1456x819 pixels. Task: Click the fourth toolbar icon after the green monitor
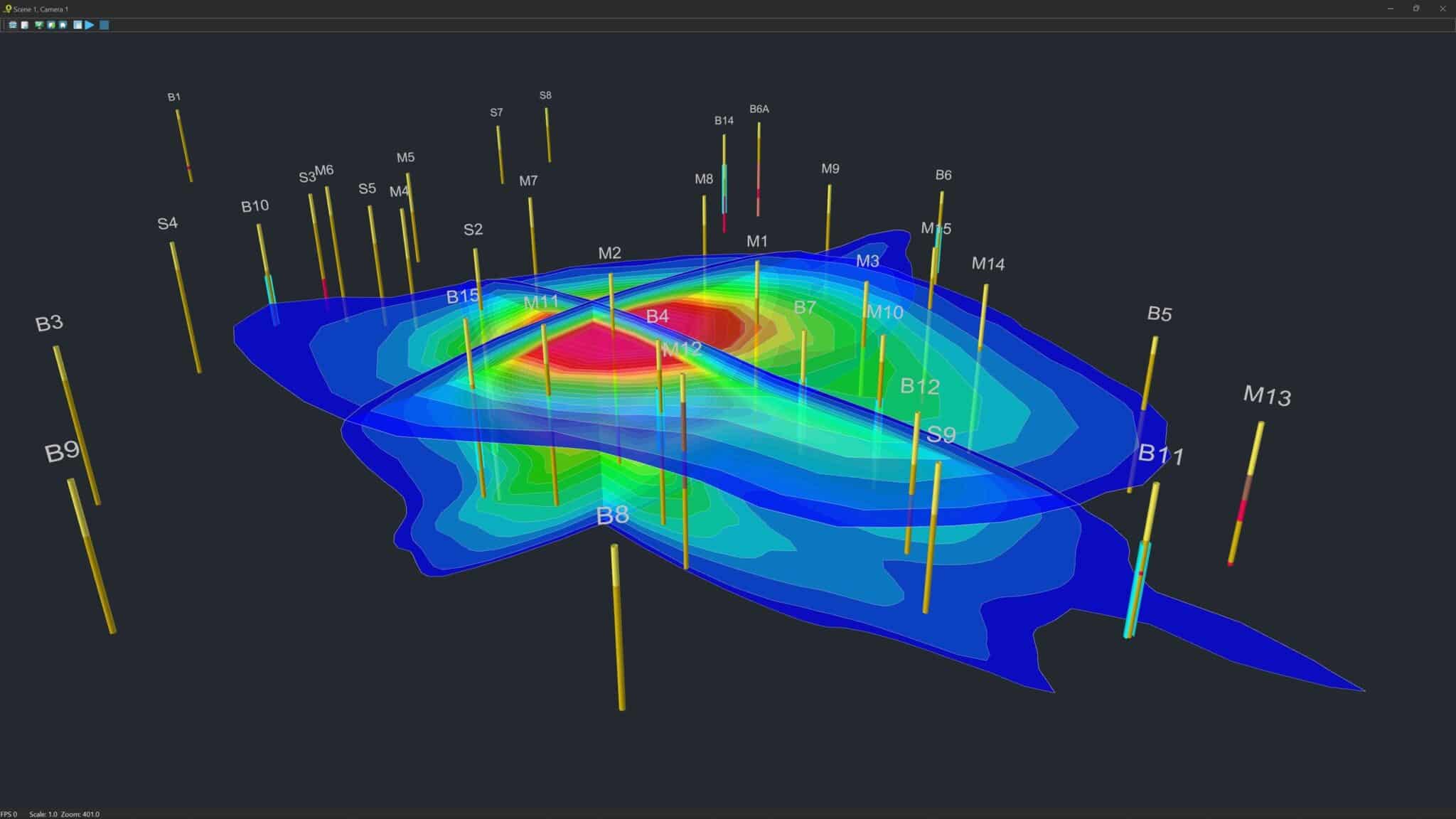coord(51,25)
